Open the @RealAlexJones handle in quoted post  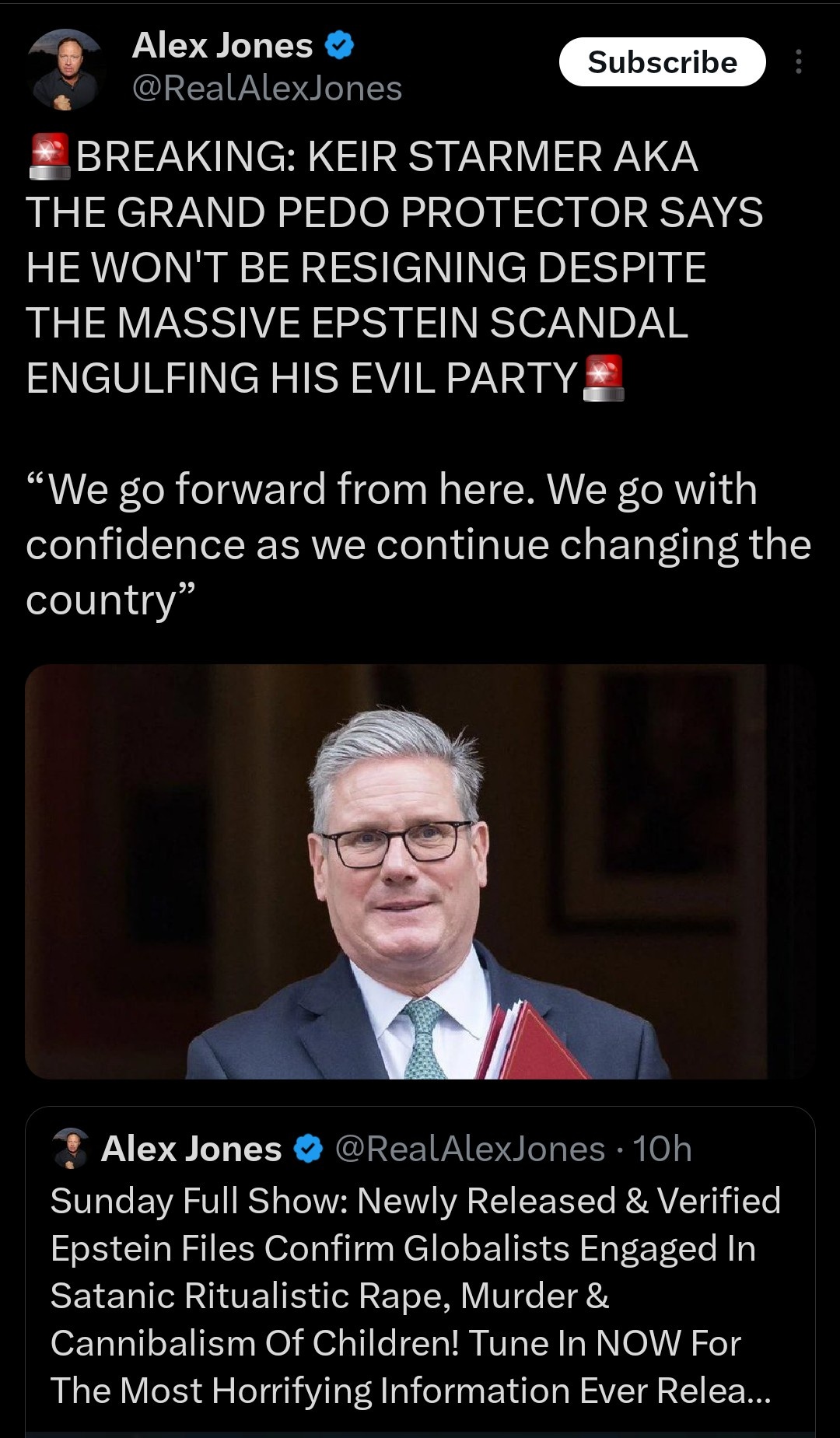pyautogui.click(x=470, y=1149)
